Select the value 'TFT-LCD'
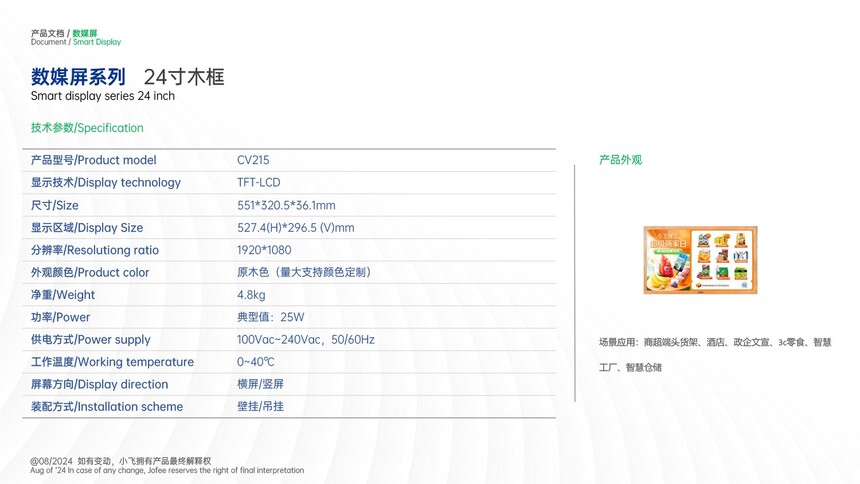 point(258,183)
